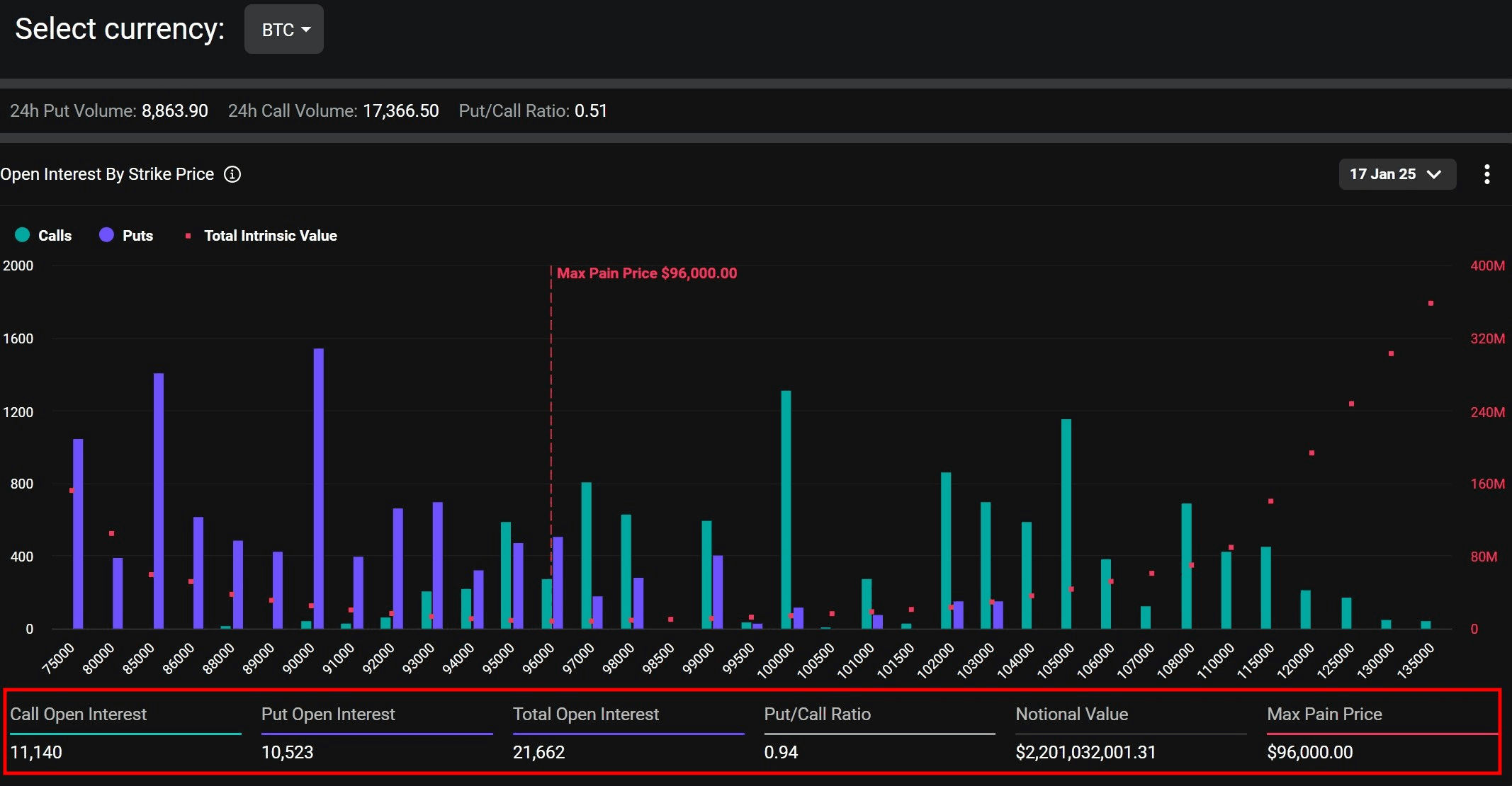The image size is (1512, 786).
Task: Click the 2000 left axis label
Action: 18,266
